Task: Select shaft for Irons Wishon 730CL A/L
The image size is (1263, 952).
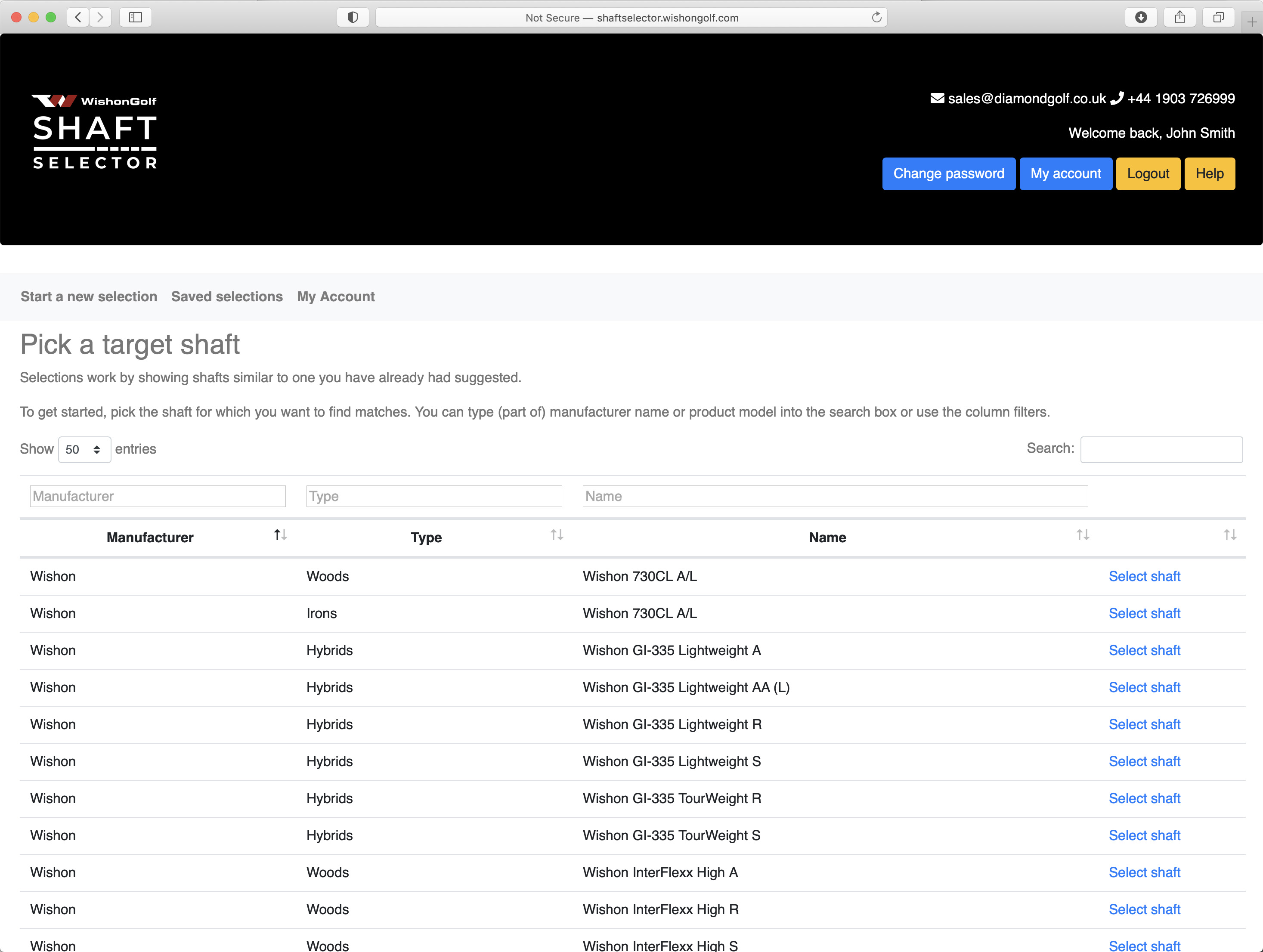Action: [1144, 613]
